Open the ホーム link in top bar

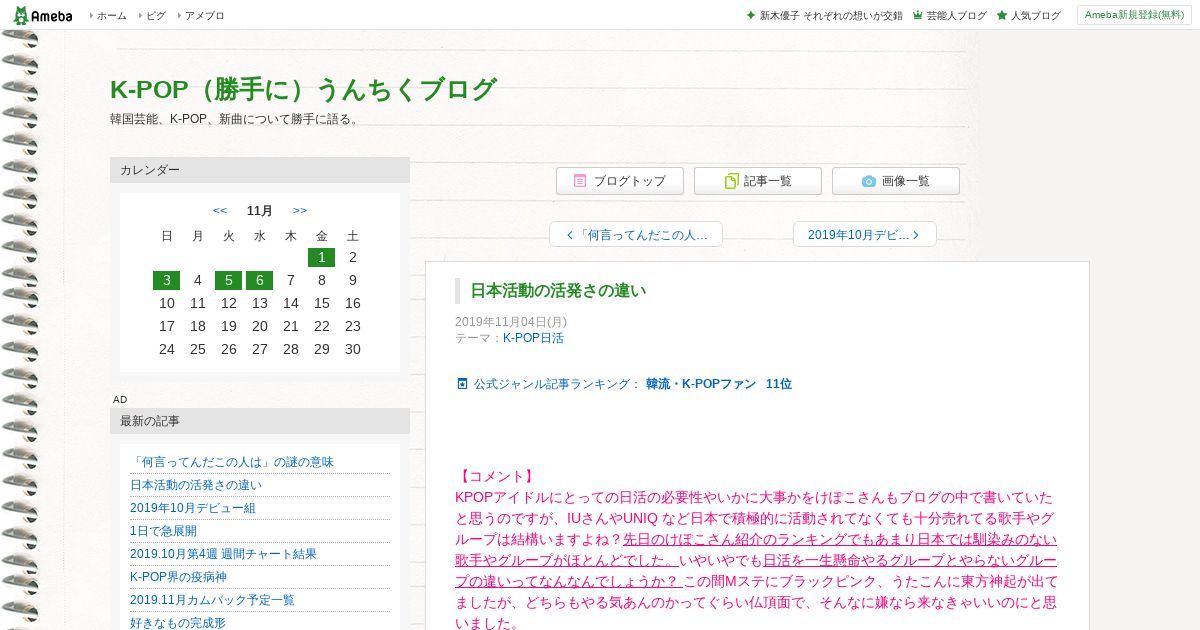(111, 16)
